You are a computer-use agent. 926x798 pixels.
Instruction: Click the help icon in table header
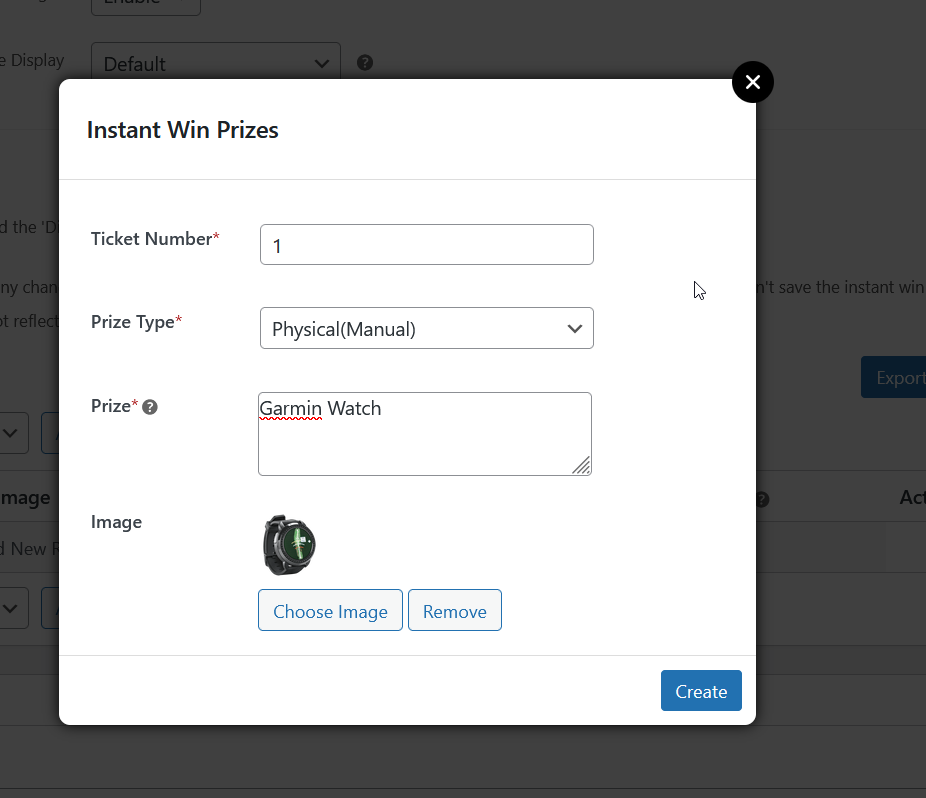(x=762, y=499)
